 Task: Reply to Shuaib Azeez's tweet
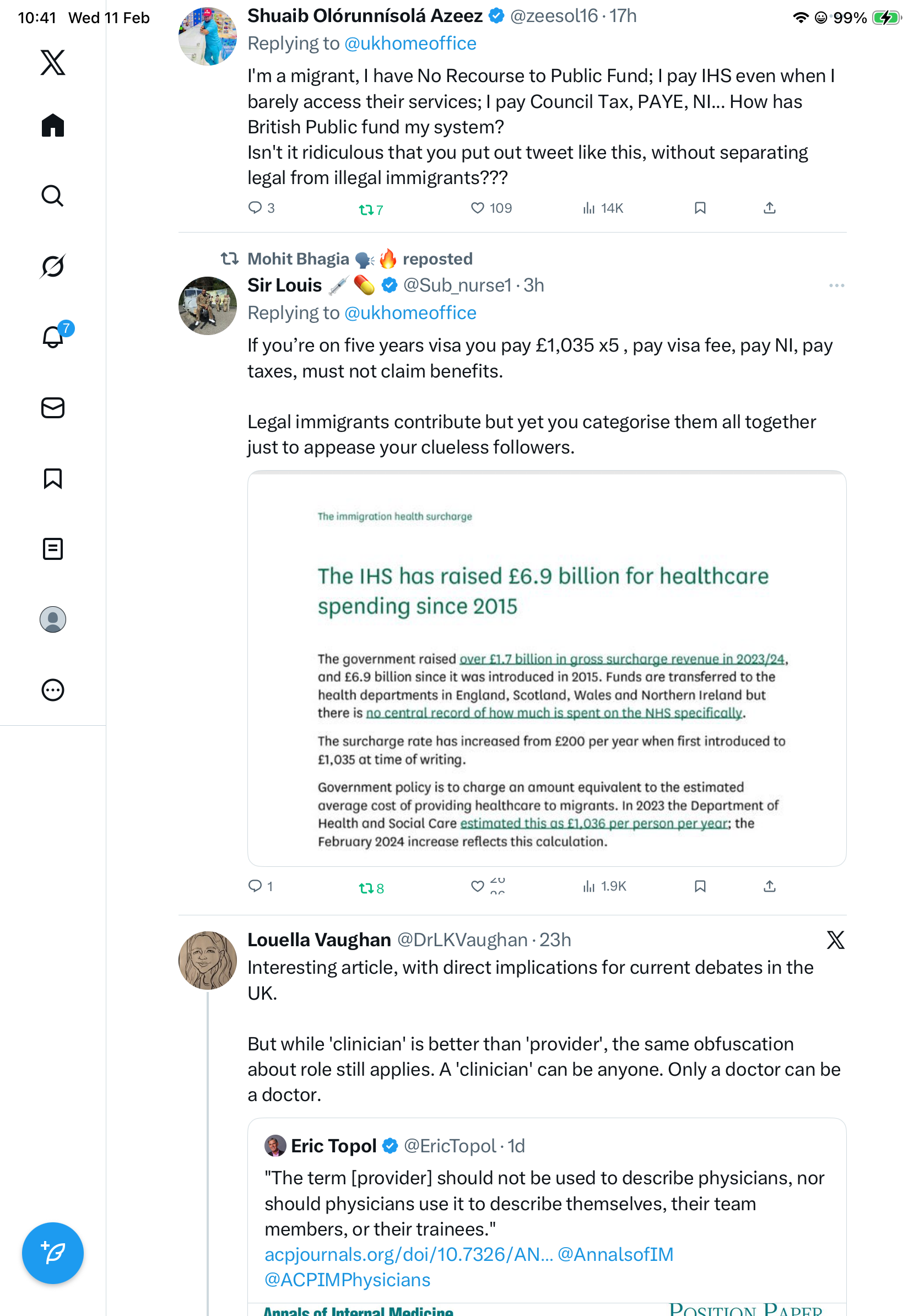tap(255, 208)
